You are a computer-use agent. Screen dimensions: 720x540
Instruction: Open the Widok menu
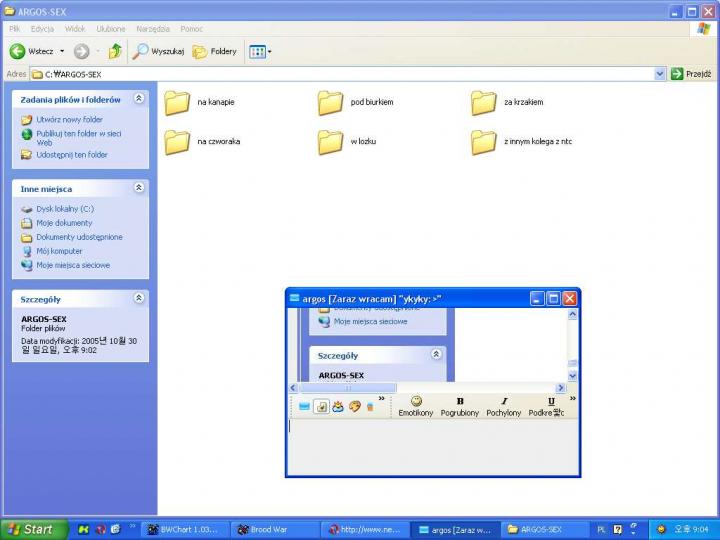pos(75,29)
